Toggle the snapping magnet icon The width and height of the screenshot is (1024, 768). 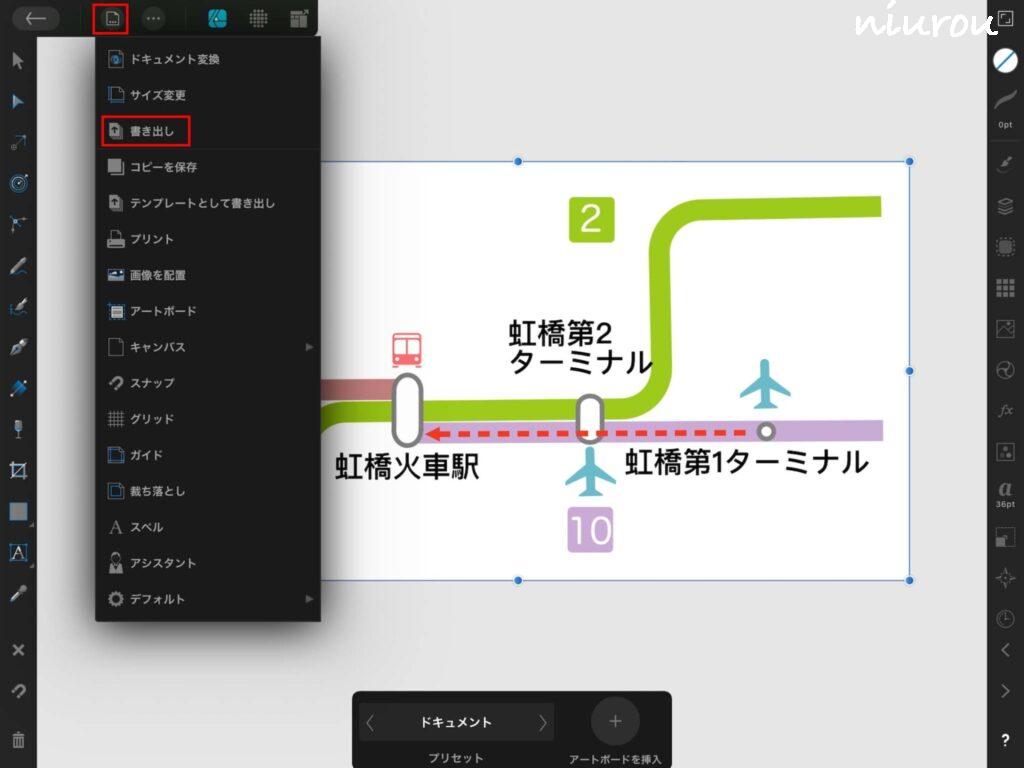click(18, 691)
